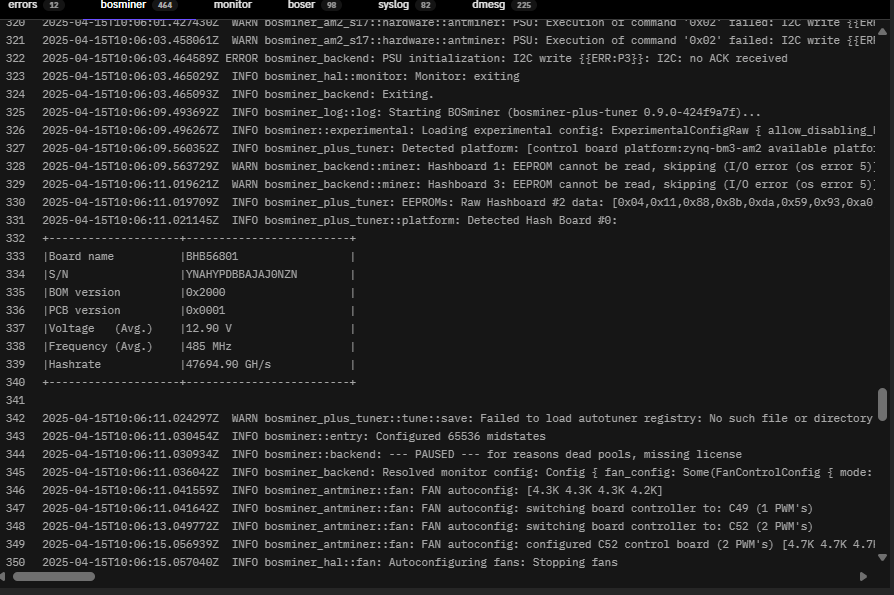Viewport: 894px width, 595px height.
Task: Select hashrate value 47694.90 GH/s
Action: [228, 365]
